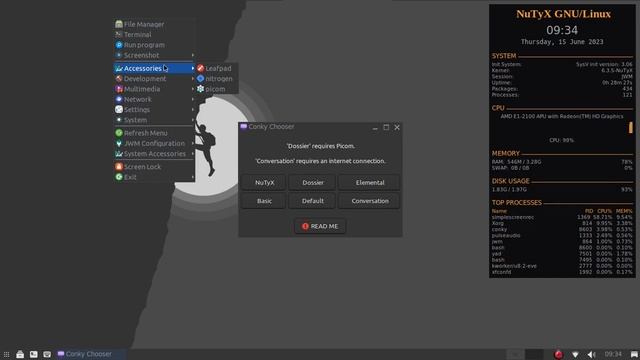Choose the Conversation conky theme
The height and width of the screenshot is (360, 640).
(x=369, y=201)
